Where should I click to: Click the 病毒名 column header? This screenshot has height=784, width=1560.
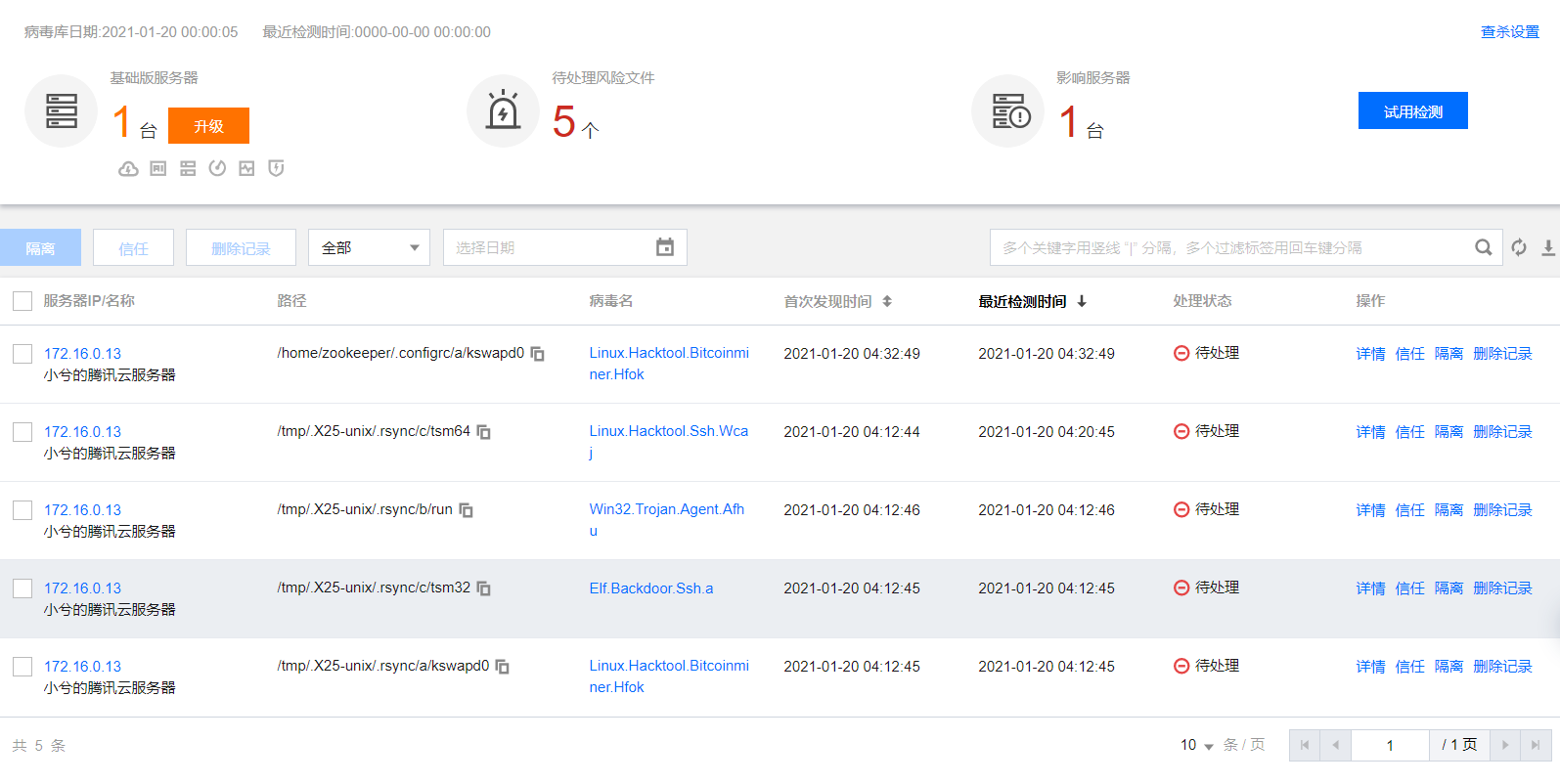coord(611,301)
